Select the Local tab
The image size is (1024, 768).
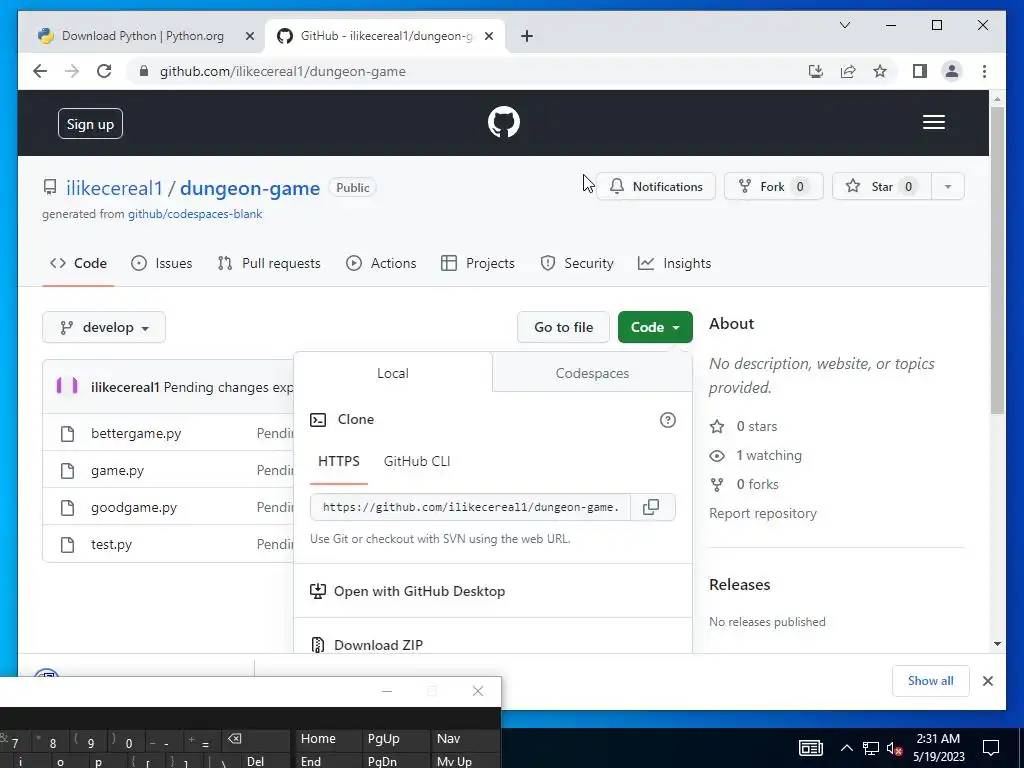coord(392,373)
